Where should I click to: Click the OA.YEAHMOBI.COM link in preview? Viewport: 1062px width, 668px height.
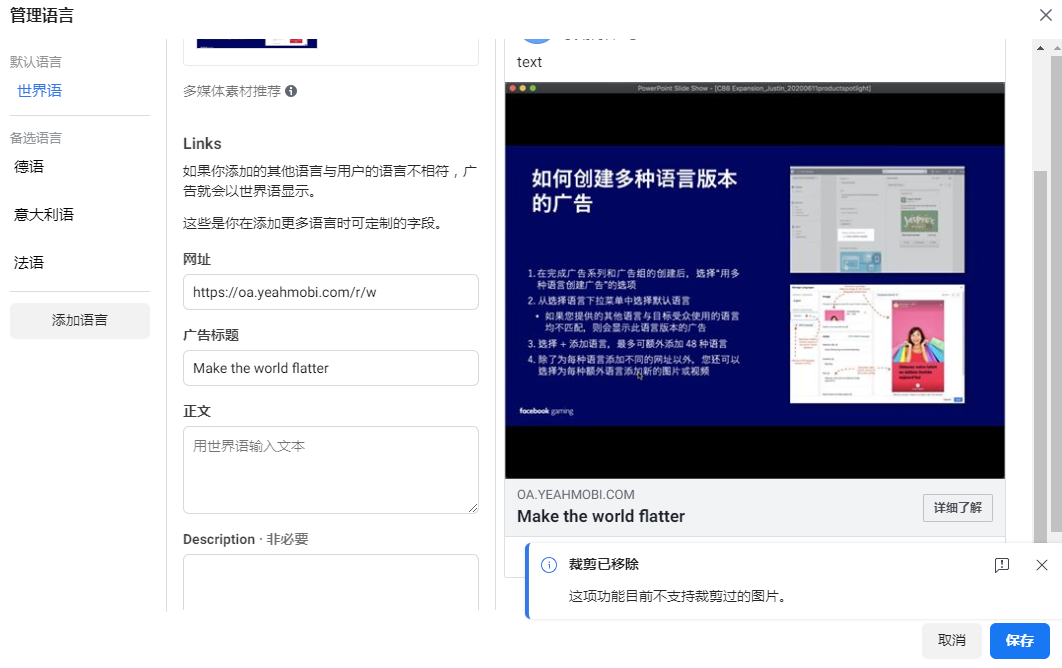pos(575,495)
